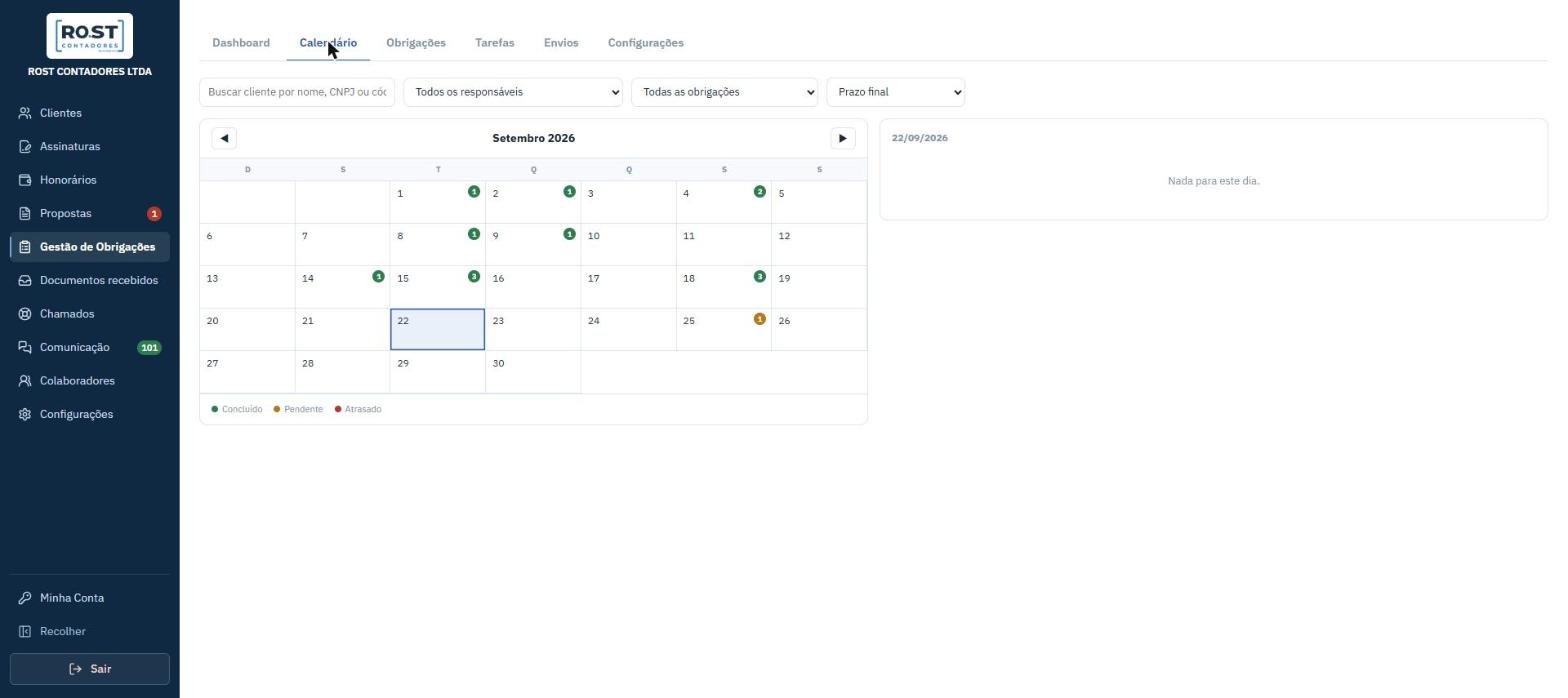The height and width of the screenshot is (698, 1568).
Task: Click the Documentos recebidos inbox icon
Action: (25, 280)
